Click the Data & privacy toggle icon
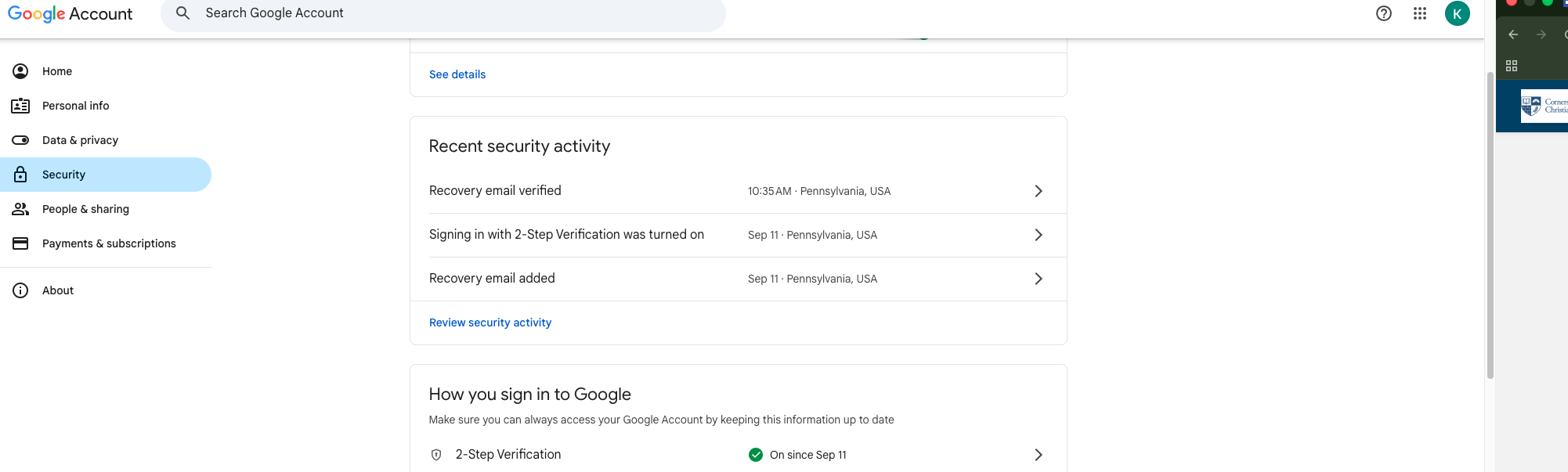Image resolution: width=1568 pixels, height=472 pixels. [21, 140]
